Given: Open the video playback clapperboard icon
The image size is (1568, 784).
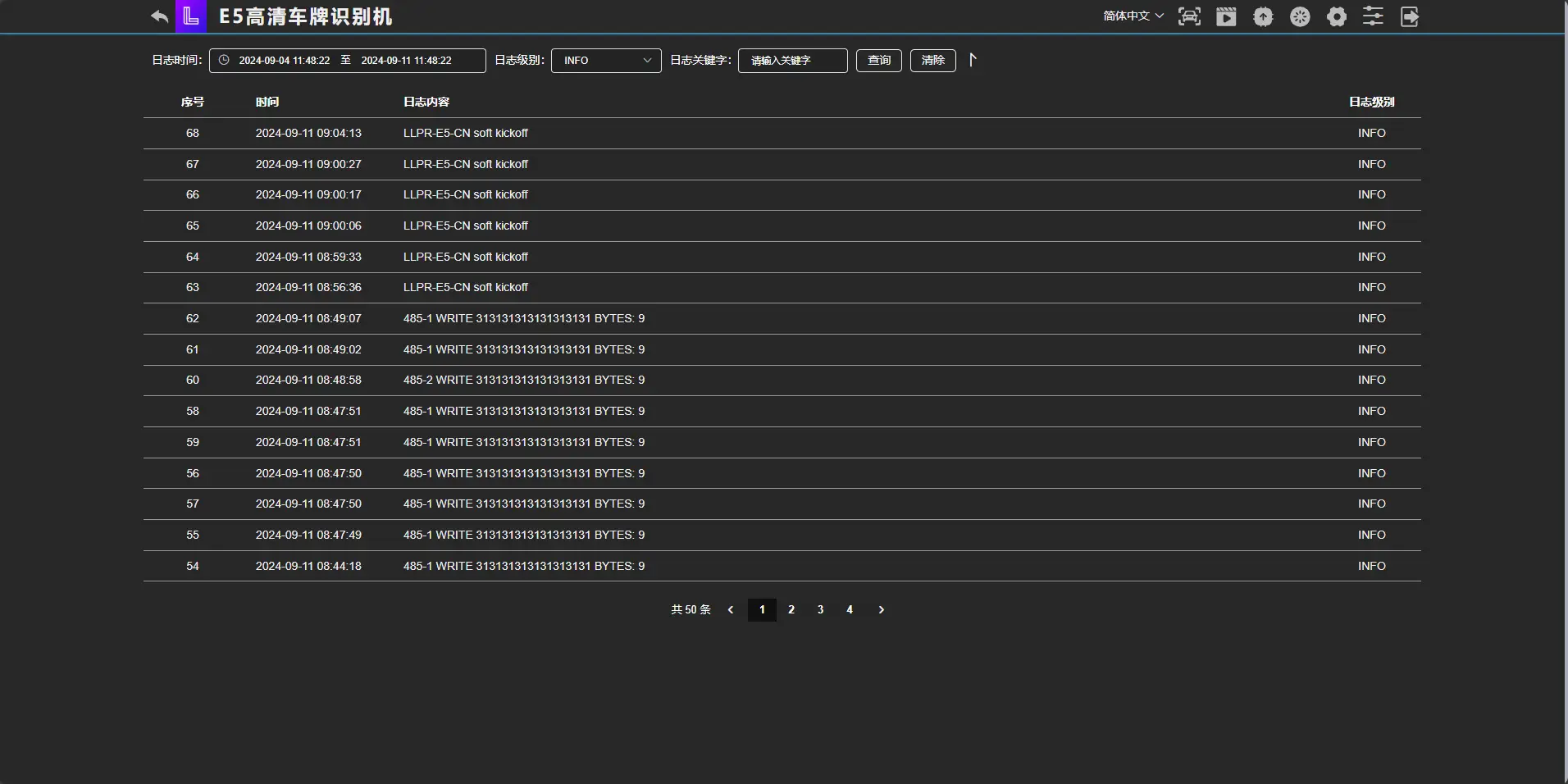Looking at the screenshot, I should coord(1226,16).
